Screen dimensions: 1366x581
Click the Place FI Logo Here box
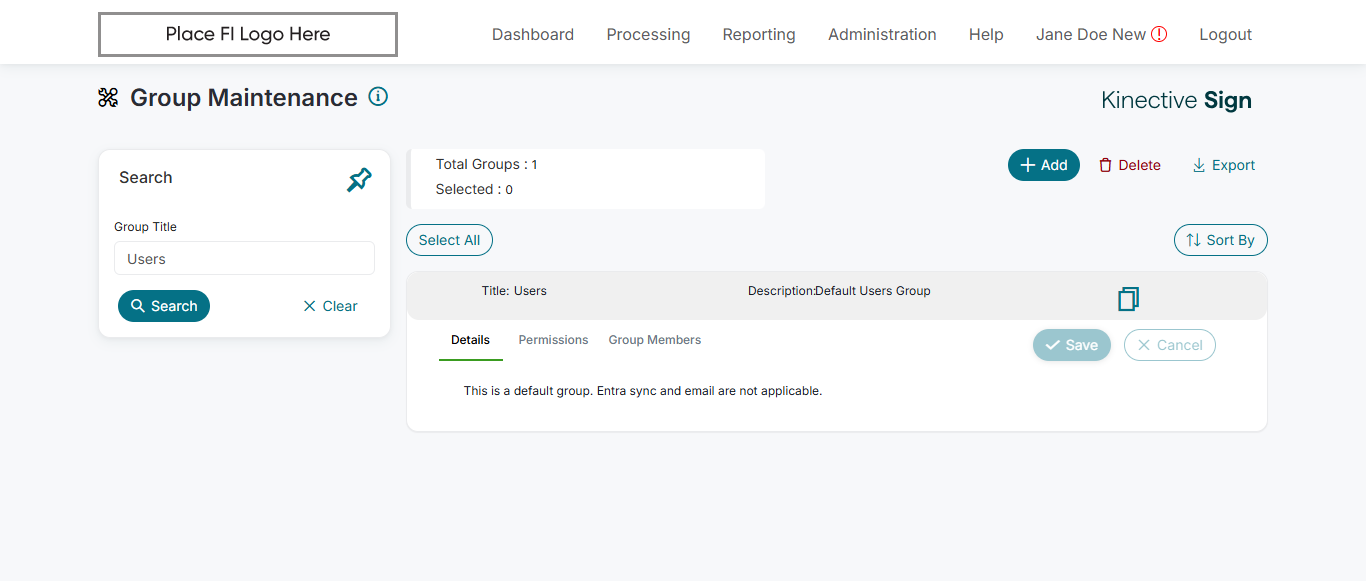click(248, 34)
